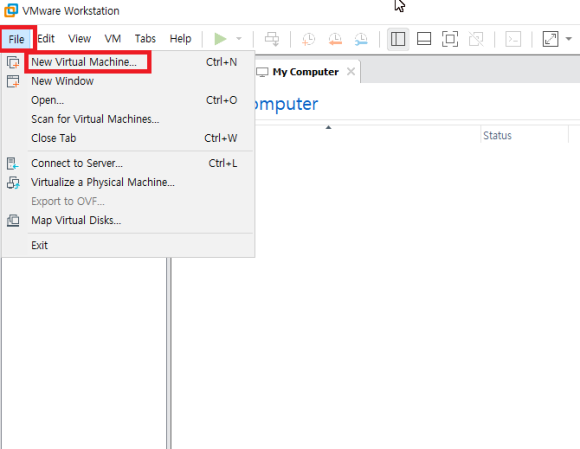Select Map Virtual Disks... entry

[128, 220]
